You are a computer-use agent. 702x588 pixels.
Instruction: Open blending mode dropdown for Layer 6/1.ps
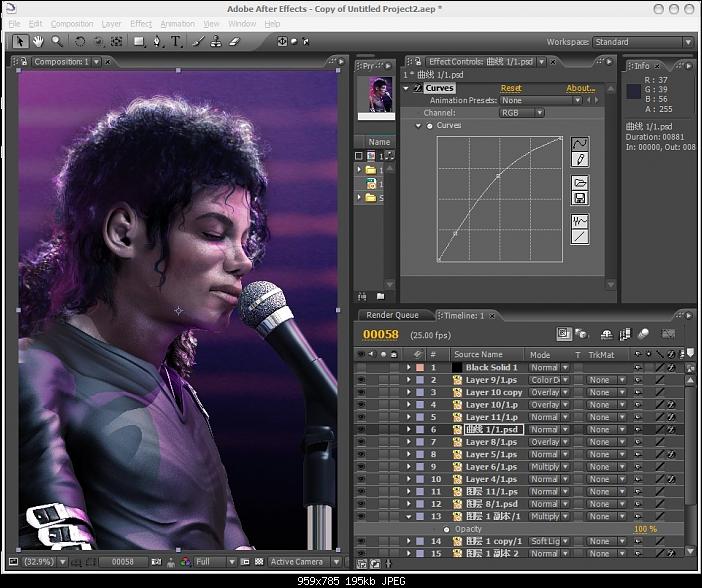tap(549, 467)
